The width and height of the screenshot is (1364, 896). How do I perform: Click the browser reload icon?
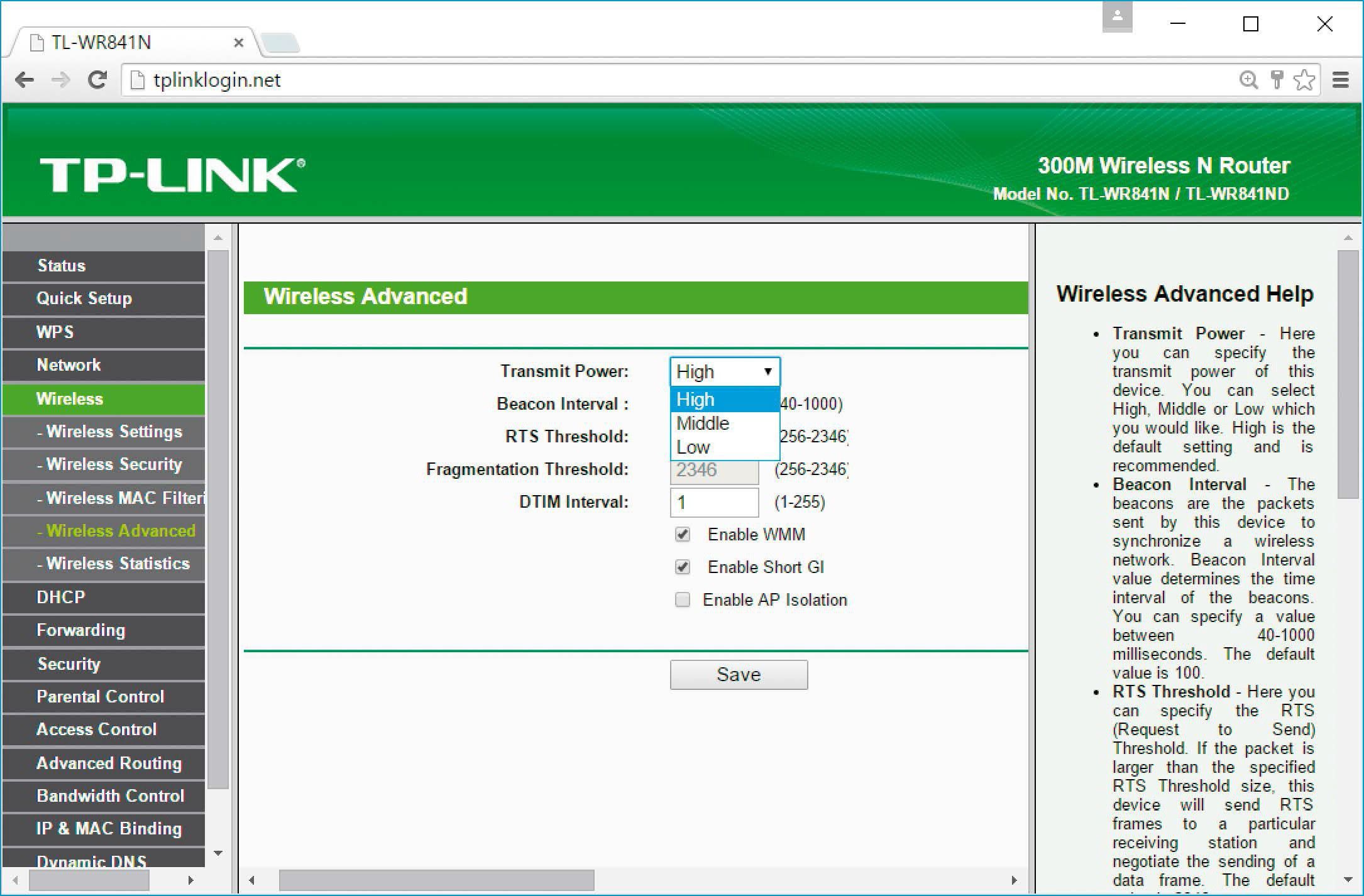[x=97, y=80]
